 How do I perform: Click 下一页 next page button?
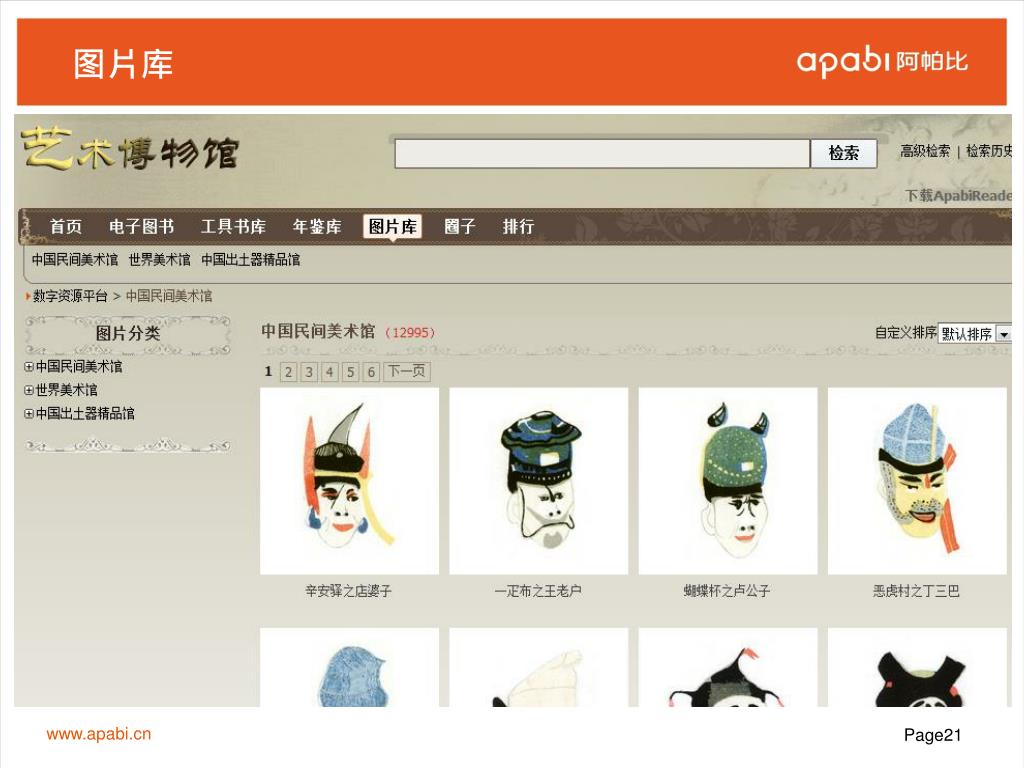[407, 372]
